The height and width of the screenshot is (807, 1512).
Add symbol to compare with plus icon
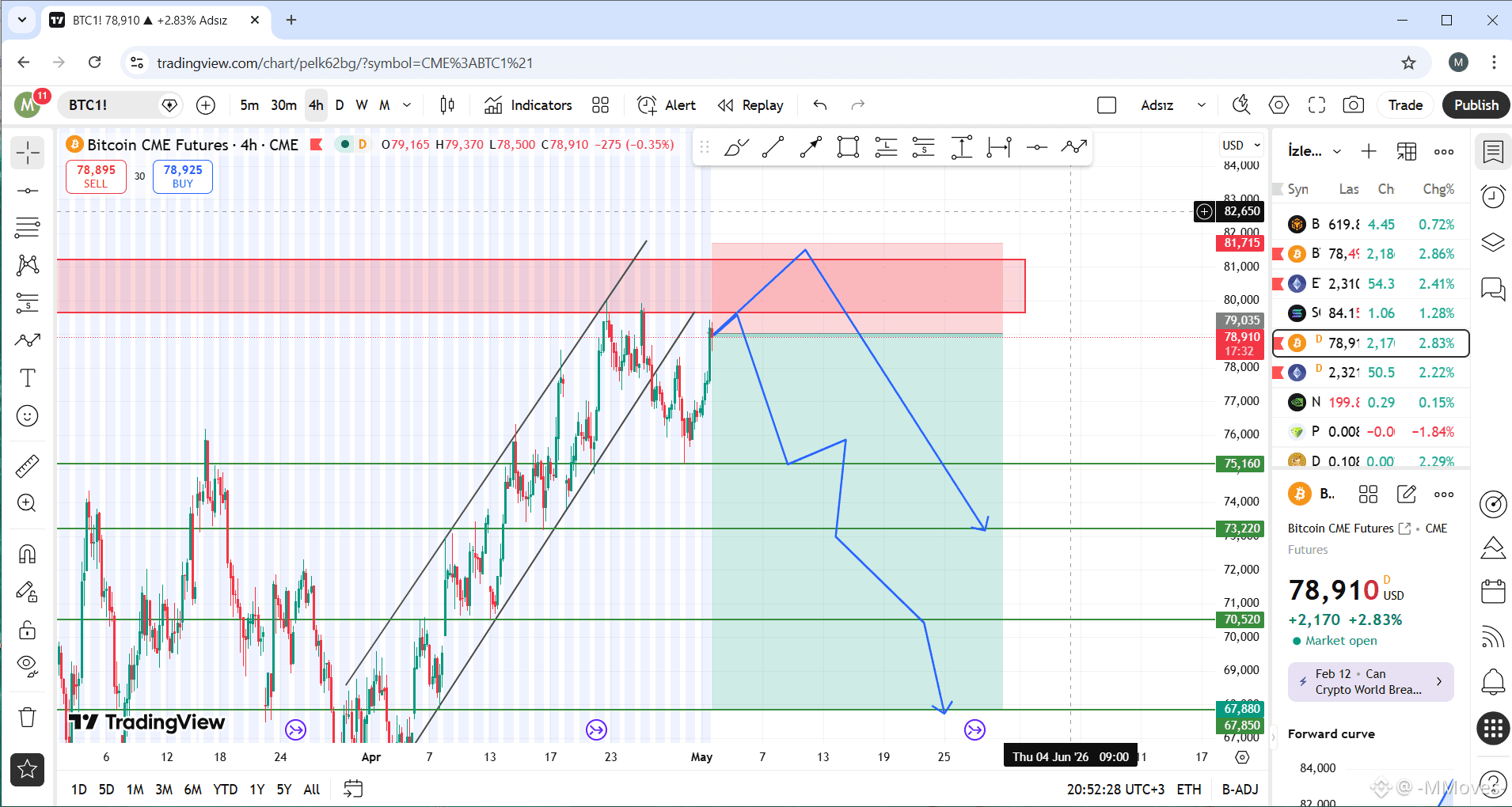tap(206, 105)
